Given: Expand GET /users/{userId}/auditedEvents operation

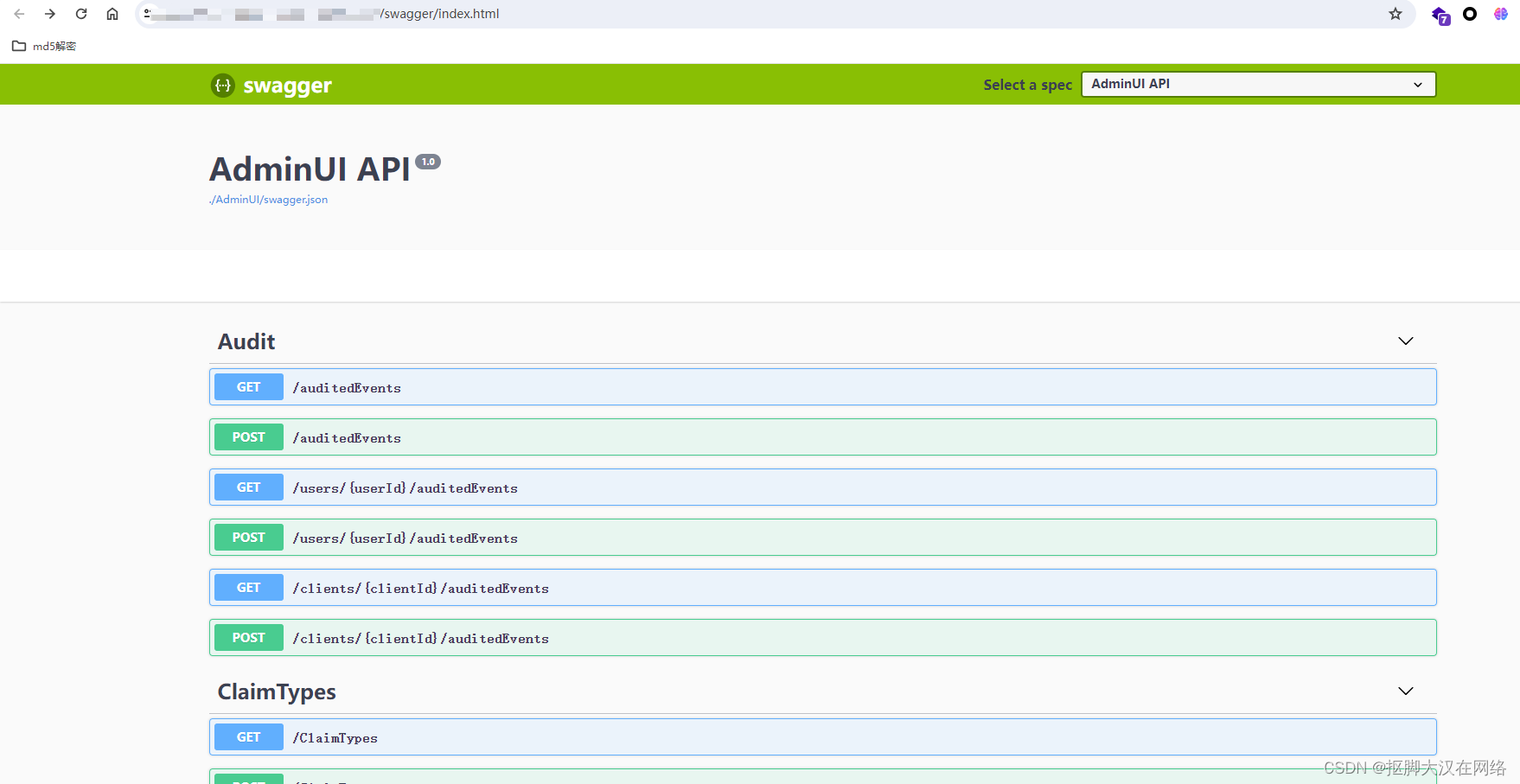Looking at the screenshot, I should click(822, 488).
